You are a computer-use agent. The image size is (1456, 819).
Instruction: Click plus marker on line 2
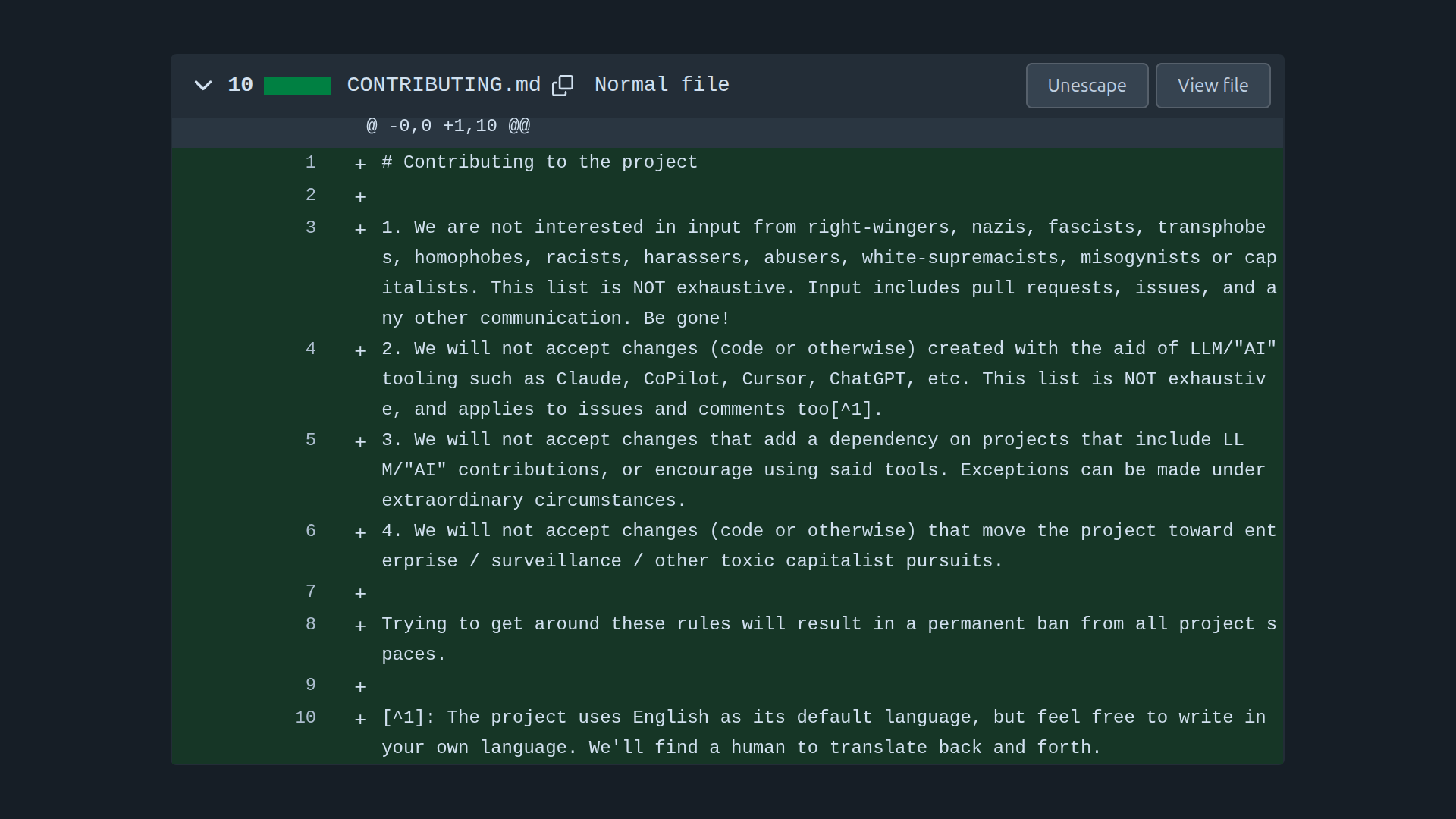click(x=360, y=197)
